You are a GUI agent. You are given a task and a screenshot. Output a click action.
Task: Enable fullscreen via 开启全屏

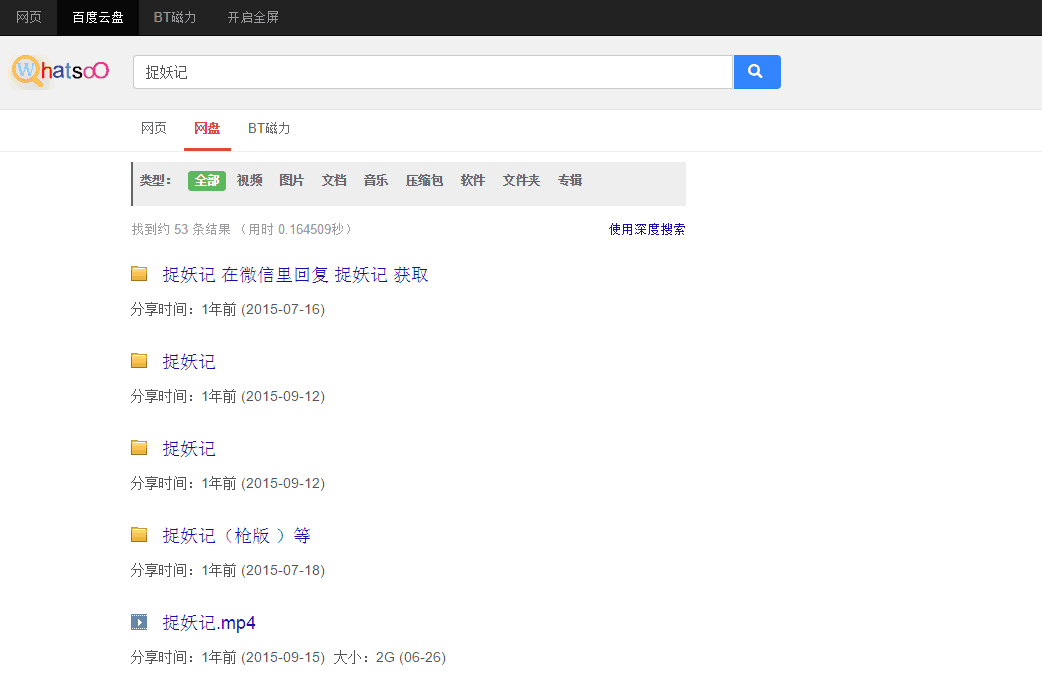click(255, 17)
